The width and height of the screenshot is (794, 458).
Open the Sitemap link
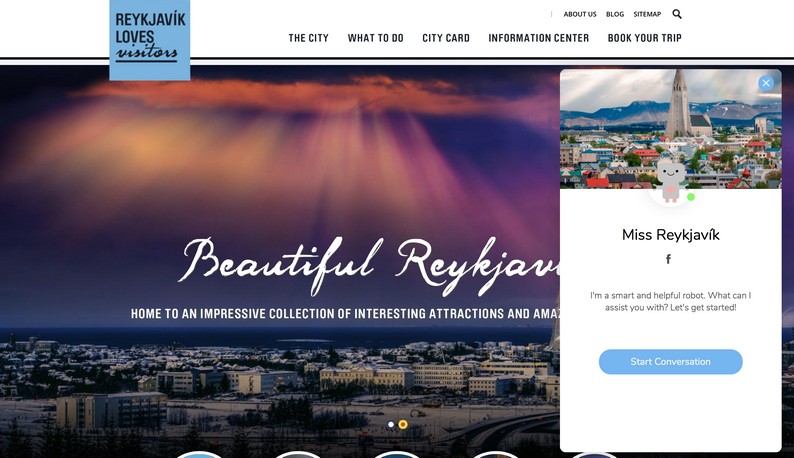click(x=647, y=14)
